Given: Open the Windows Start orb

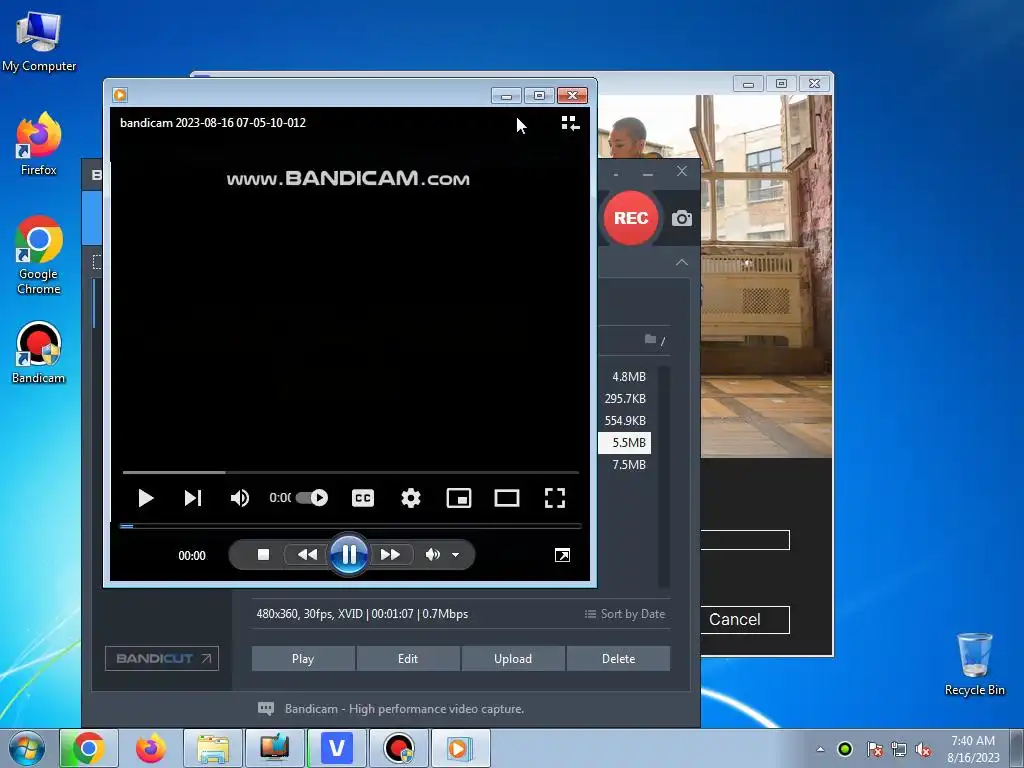Looking at the screenshot, I should click(27, 748).
